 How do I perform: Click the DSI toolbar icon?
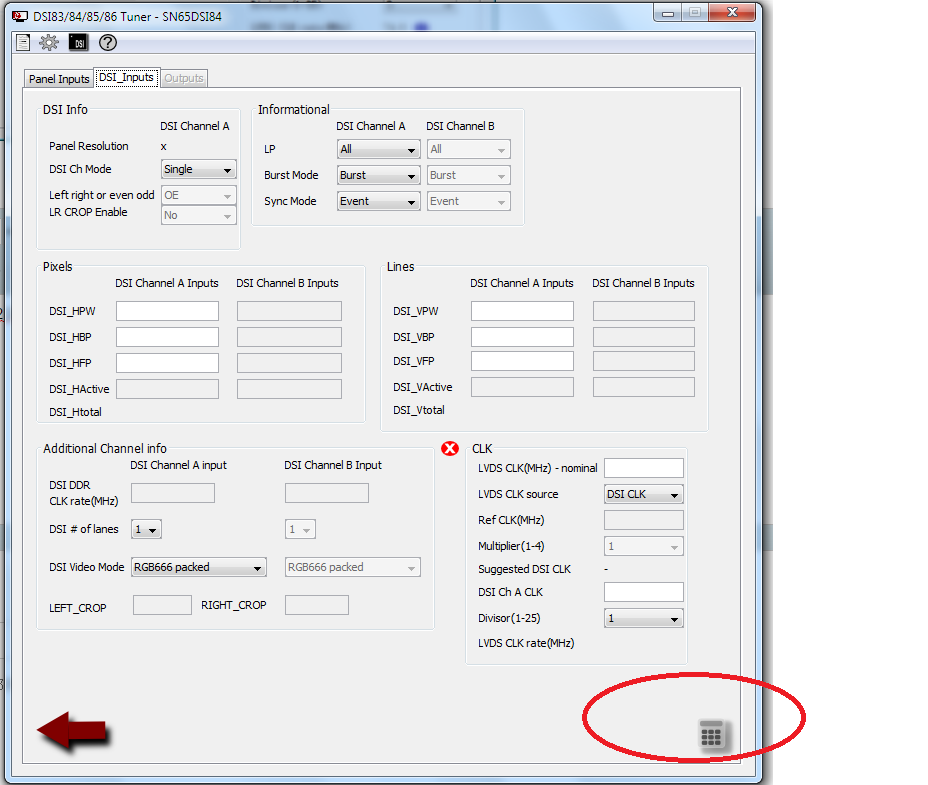pos(78,43)
